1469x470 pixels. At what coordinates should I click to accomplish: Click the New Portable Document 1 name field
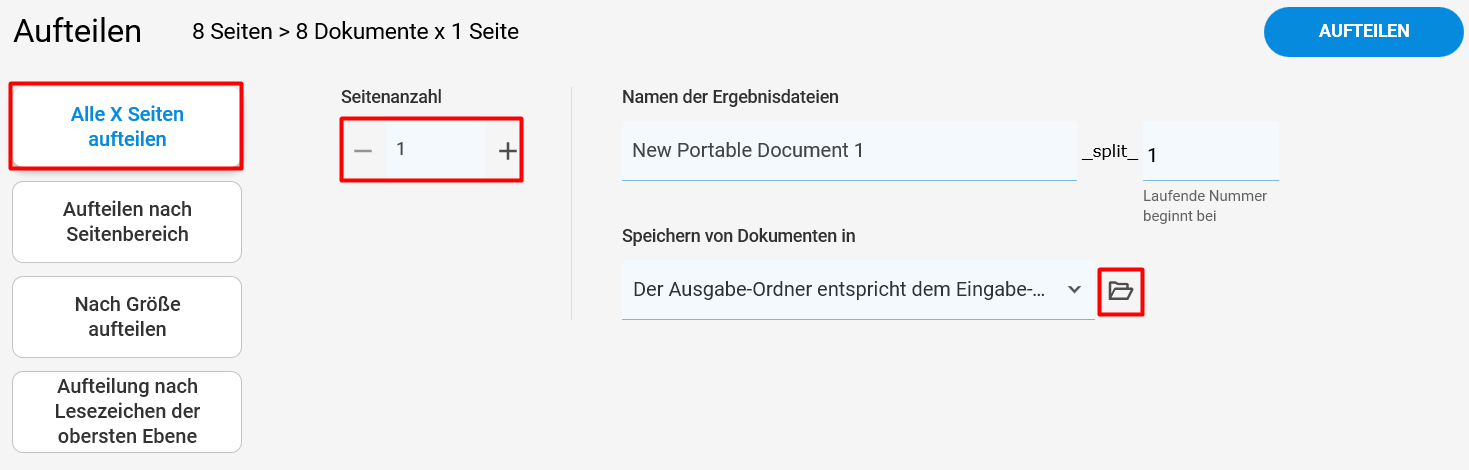849,151
